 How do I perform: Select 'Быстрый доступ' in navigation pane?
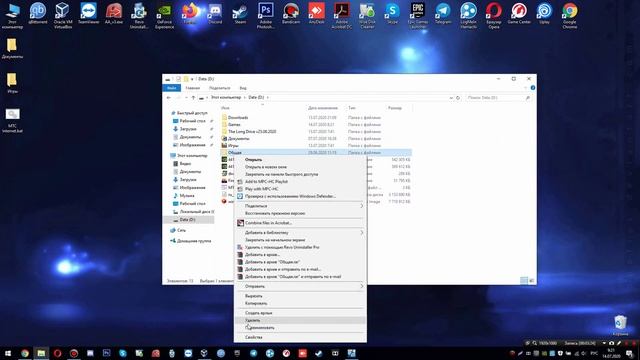tap(189, 113)
